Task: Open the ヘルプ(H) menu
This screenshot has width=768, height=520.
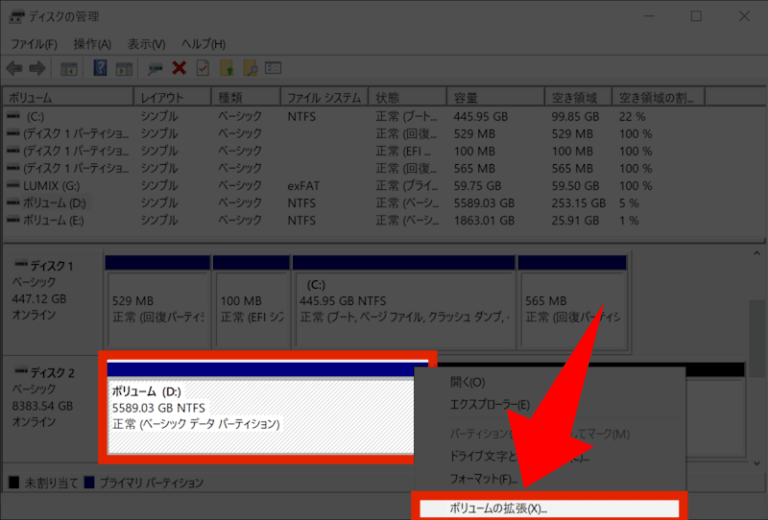Action: coord(203,44)
